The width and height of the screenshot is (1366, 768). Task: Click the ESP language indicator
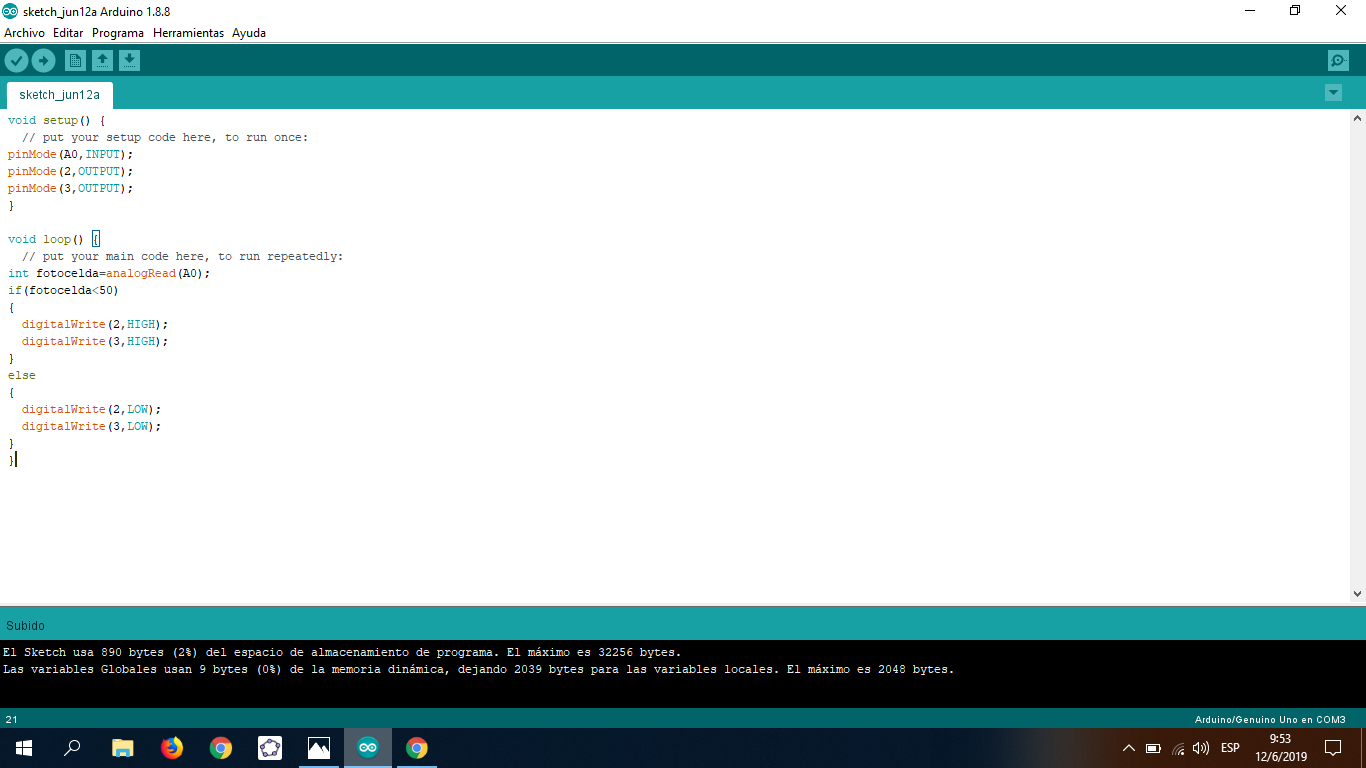click(x=1230, y=748)
